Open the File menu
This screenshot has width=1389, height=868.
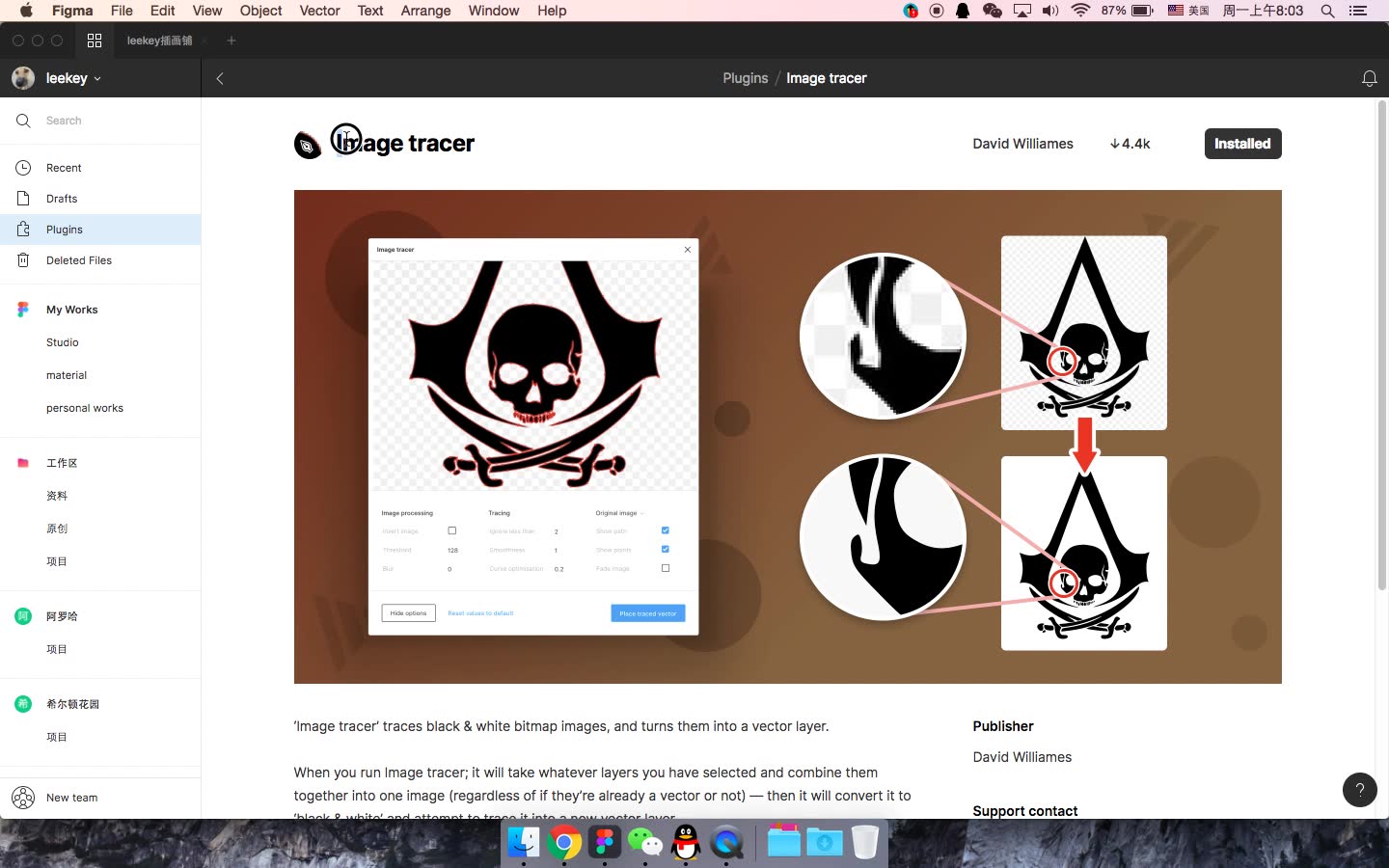[122, 11]
